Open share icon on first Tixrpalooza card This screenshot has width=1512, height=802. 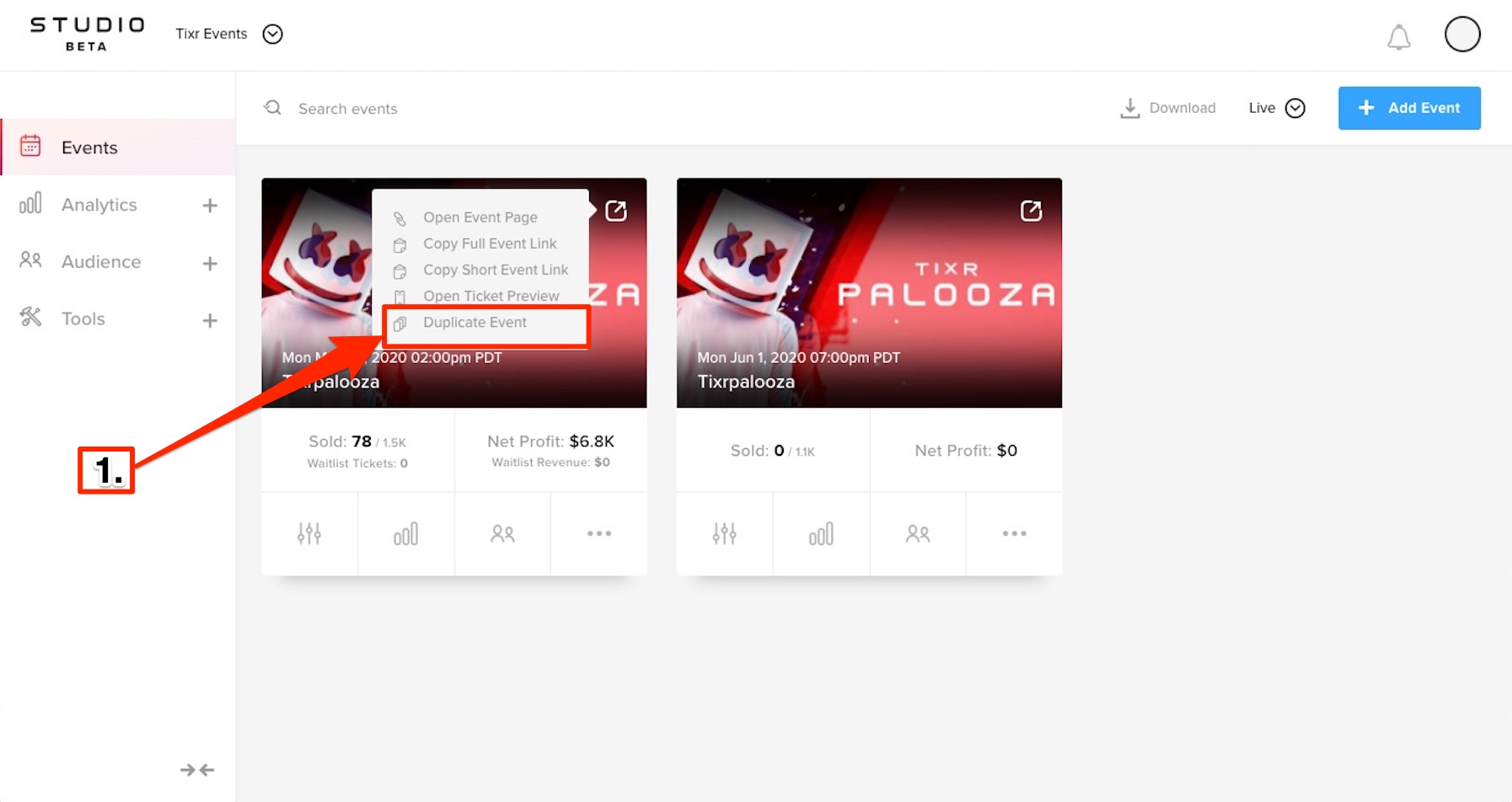(x=616, y=211)
